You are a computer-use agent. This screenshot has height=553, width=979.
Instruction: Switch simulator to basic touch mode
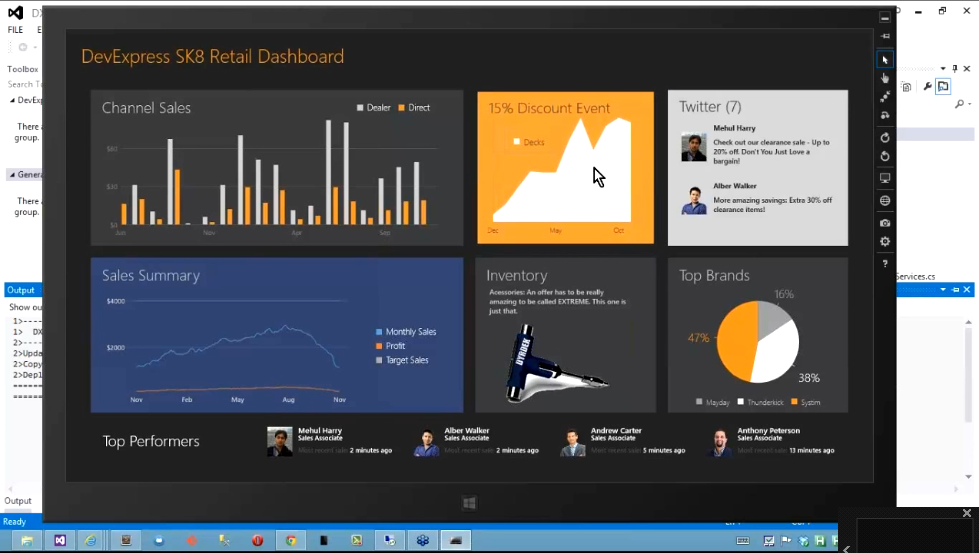pos(885,79)
